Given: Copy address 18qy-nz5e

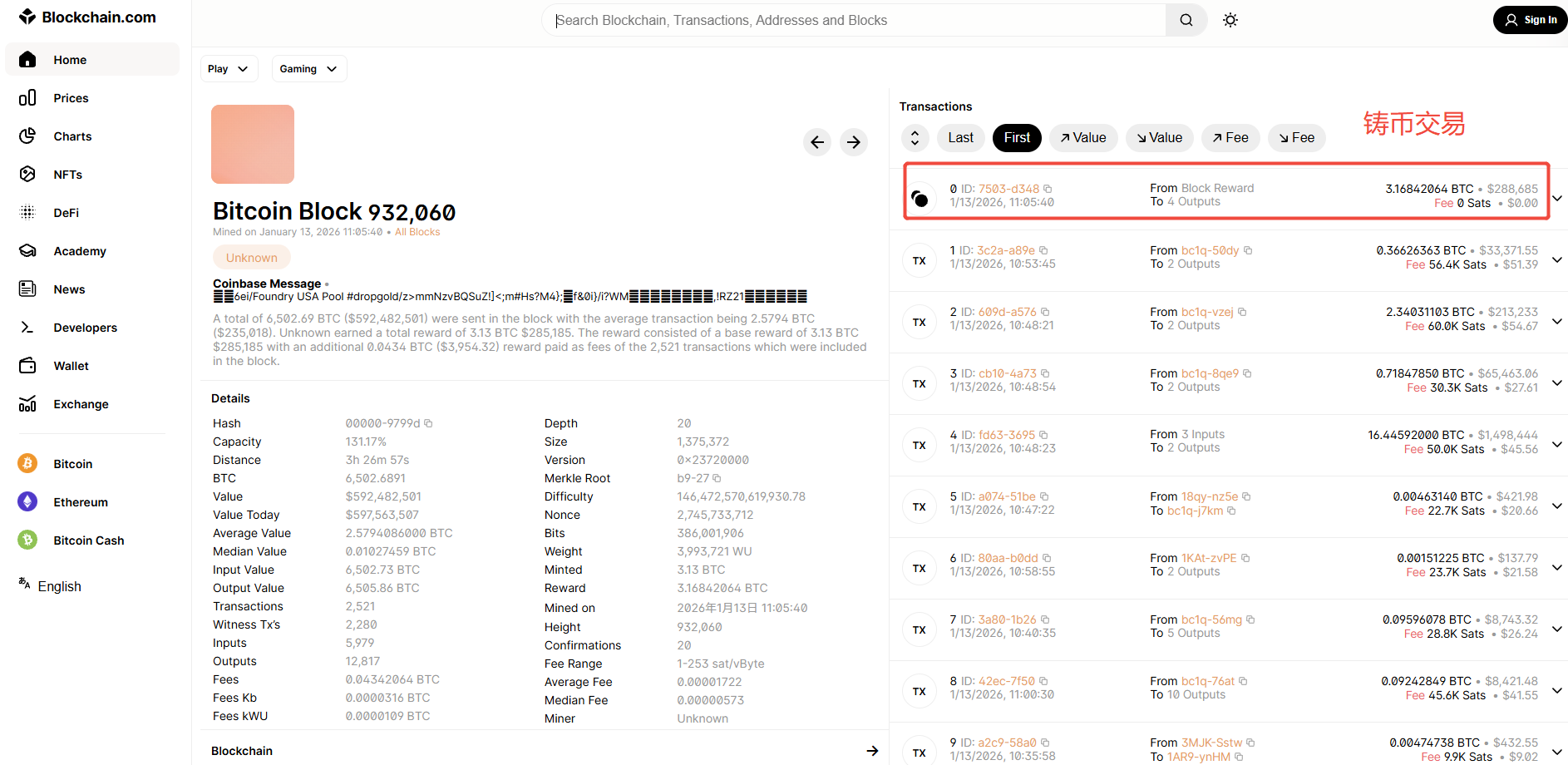Looking at the screenshot, I should (1246, 496).
